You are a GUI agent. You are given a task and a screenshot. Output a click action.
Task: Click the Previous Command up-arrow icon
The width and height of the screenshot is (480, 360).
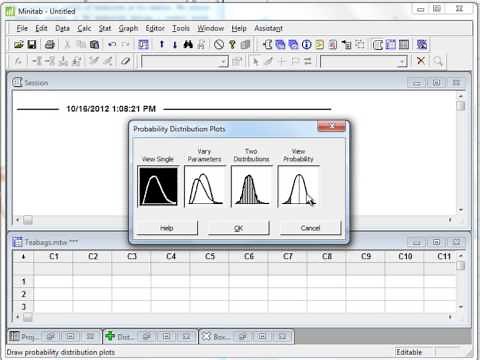[162, 44]
